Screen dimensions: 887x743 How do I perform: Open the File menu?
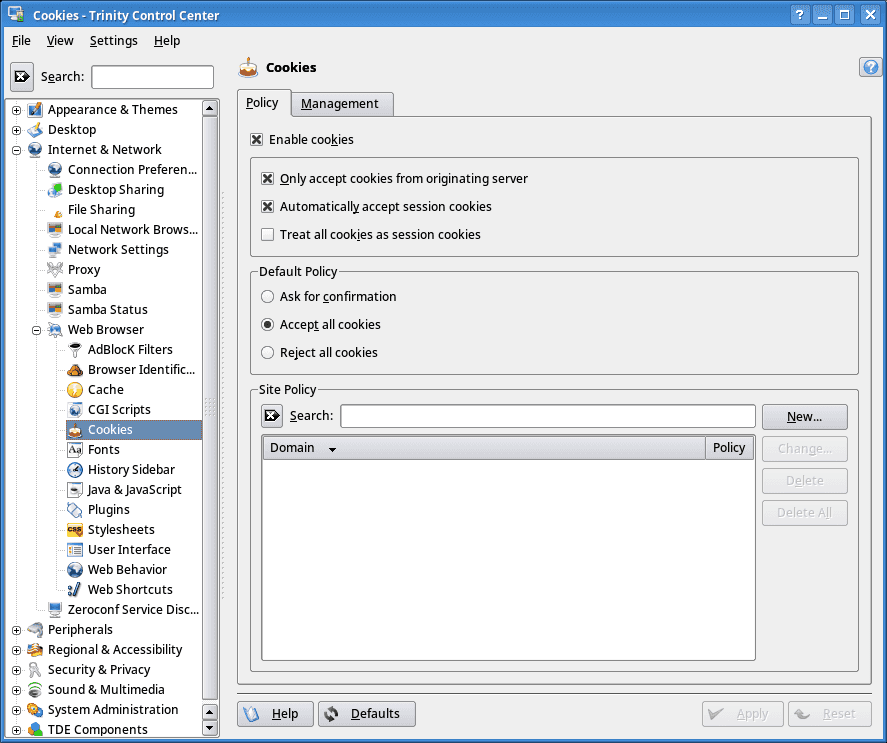(x=21, y=41)
